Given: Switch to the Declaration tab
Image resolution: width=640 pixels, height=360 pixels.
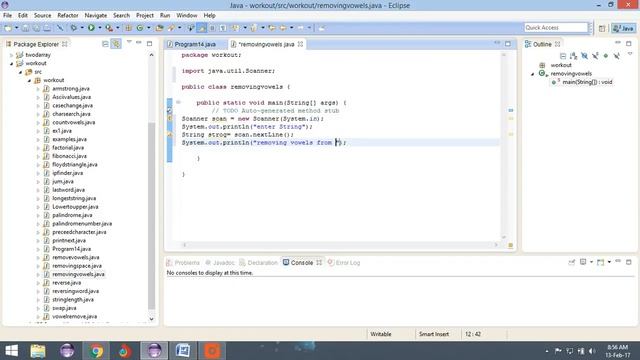Looking at the screenshot, I should 258,262.
